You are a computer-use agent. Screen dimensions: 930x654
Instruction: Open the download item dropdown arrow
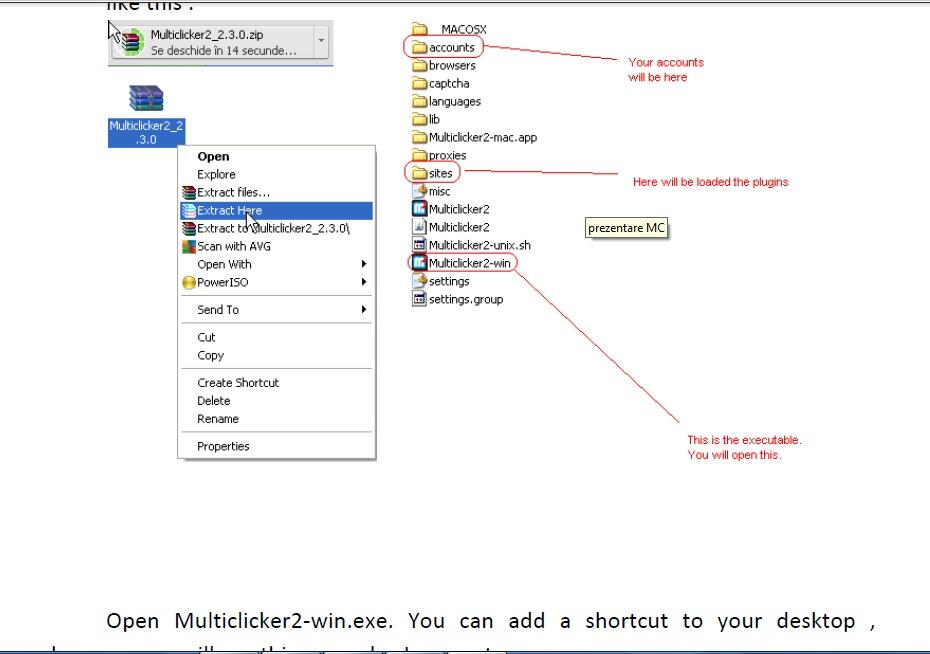[321, 41]
